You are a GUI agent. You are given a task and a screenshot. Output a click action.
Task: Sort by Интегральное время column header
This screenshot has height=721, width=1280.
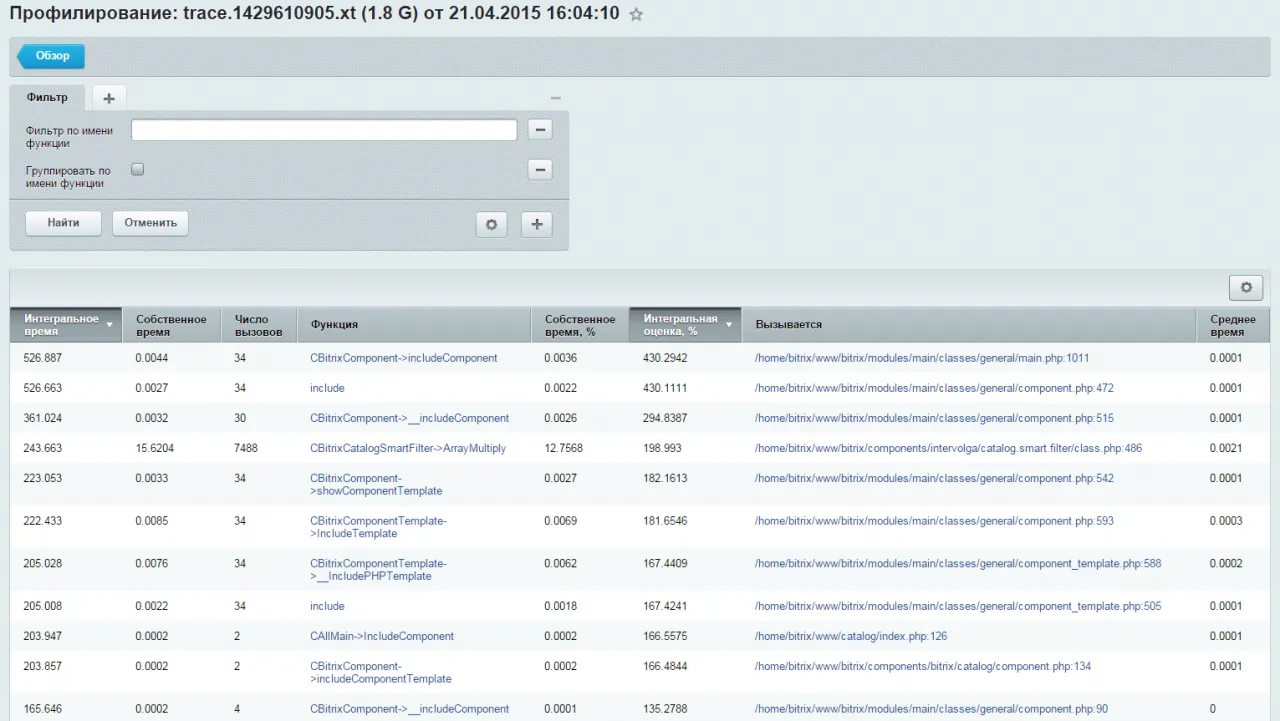pyautogui.click(x=65, y=324)
